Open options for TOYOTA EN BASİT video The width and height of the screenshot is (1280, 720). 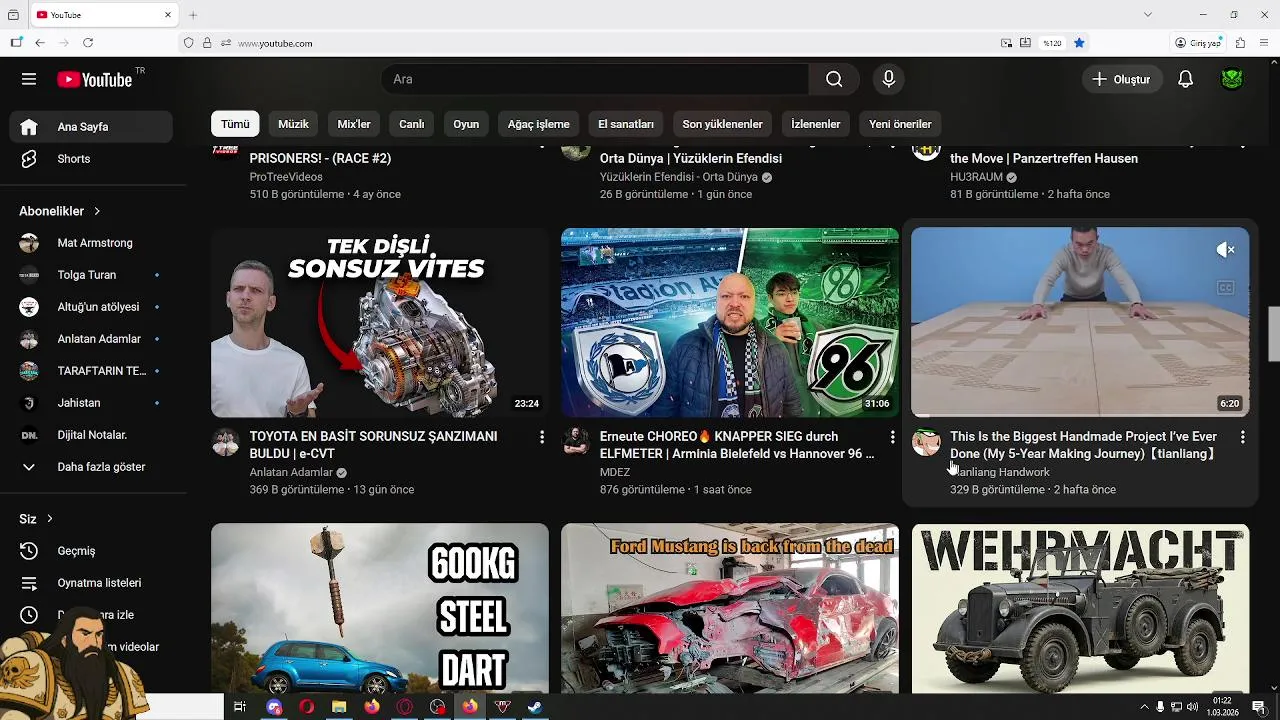point(542,437)
